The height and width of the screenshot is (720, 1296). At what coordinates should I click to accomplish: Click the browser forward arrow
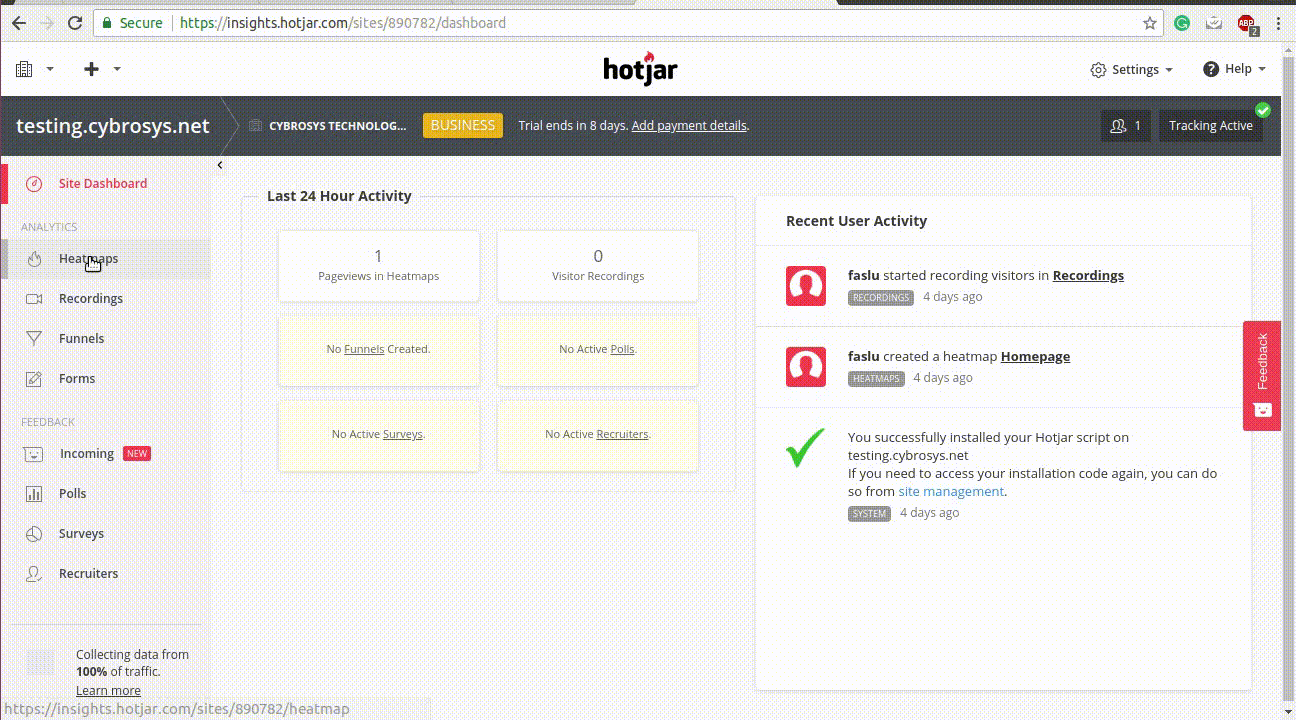point(46,22)
